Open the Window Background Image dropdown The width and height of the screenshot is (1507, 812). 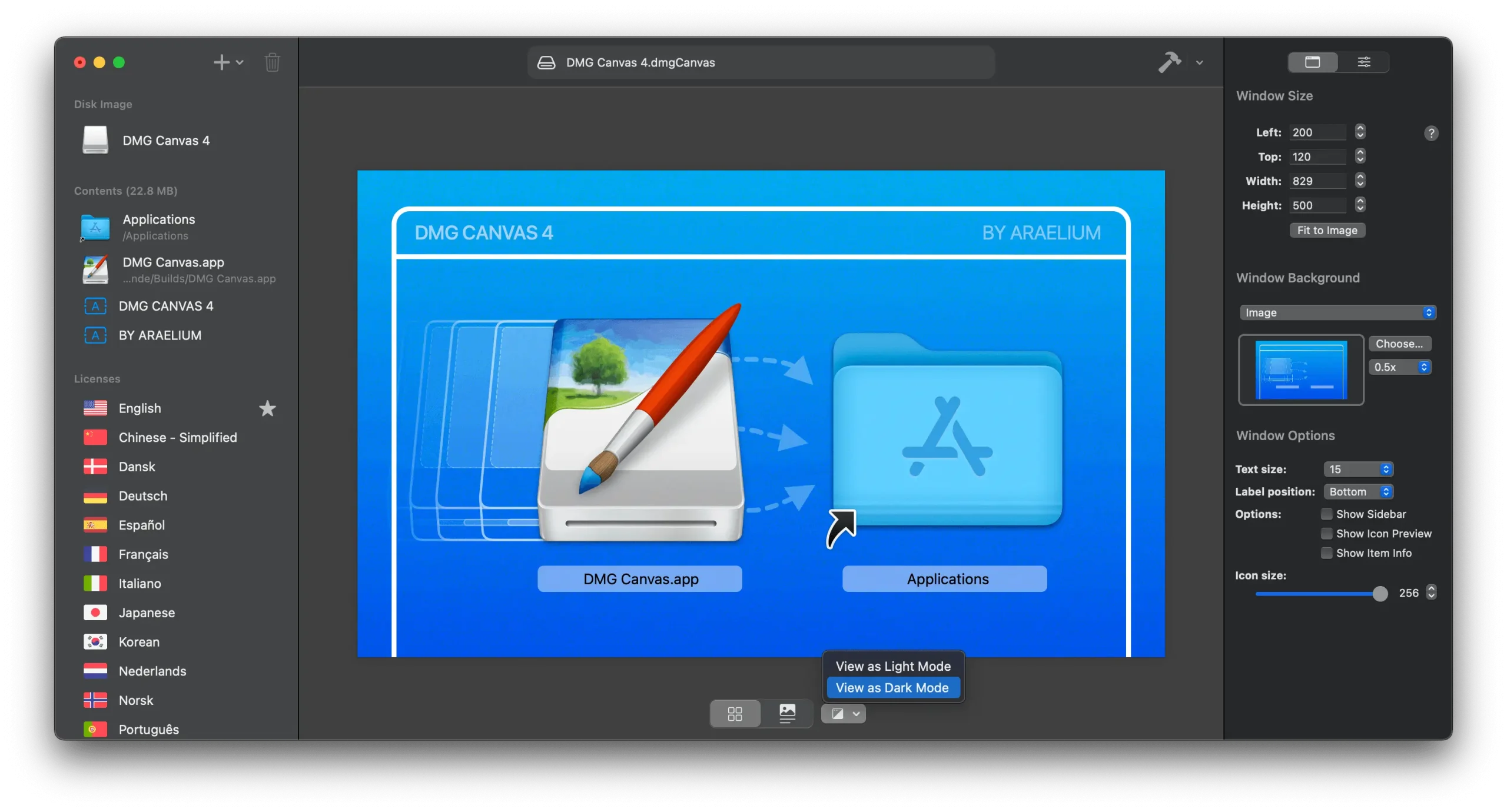1337,312
